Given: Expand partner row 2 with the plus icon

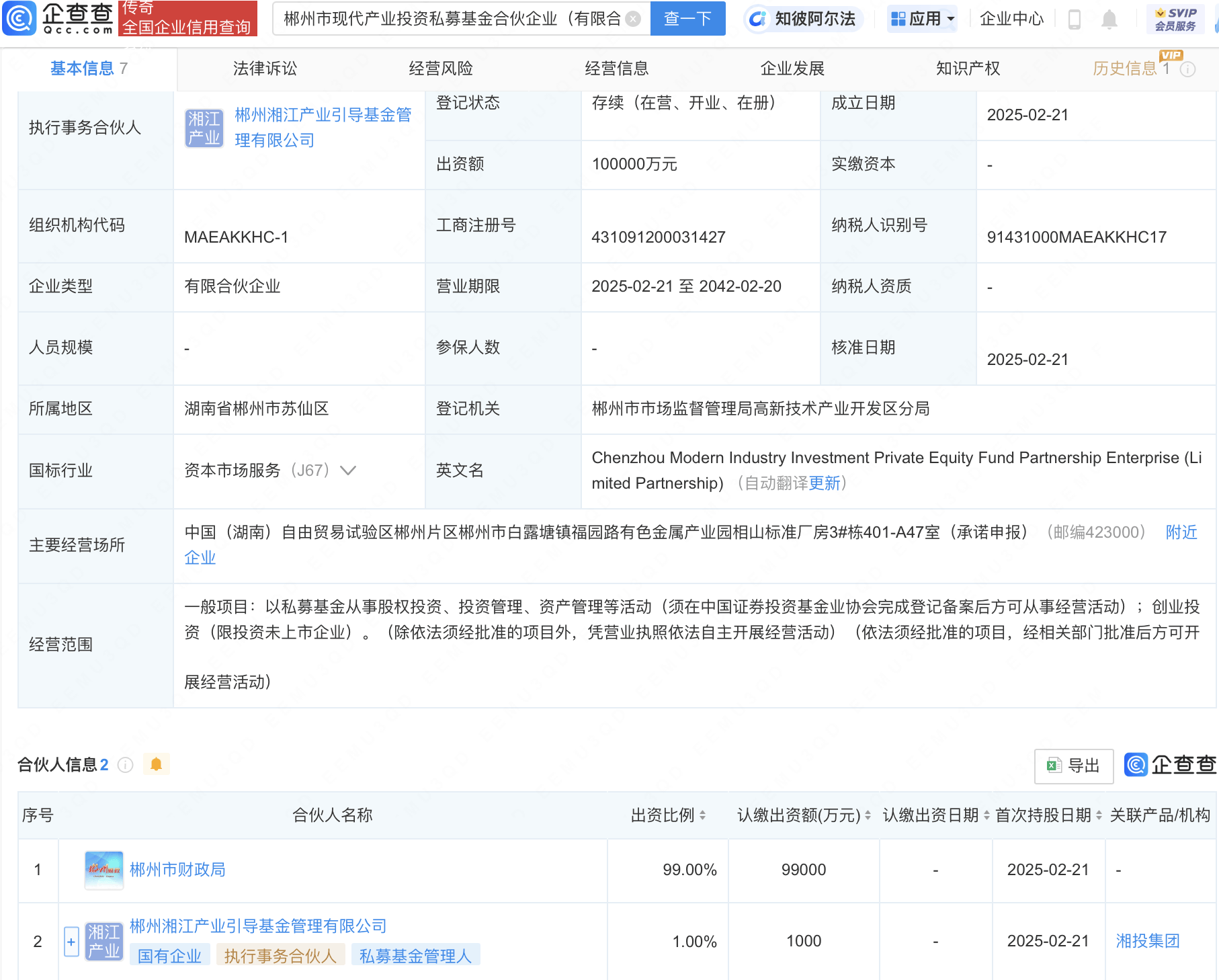Looking at the screenshot, I should 71,942.
